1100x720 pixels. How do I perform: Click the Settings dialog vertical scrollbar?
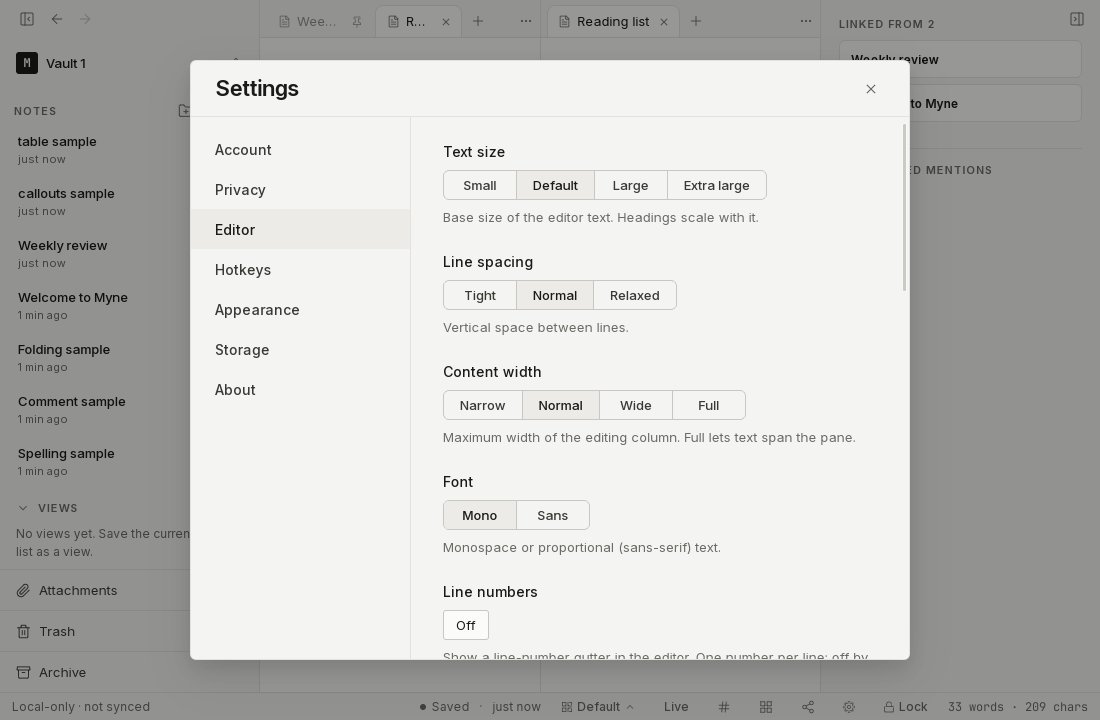tap(904, 208)
